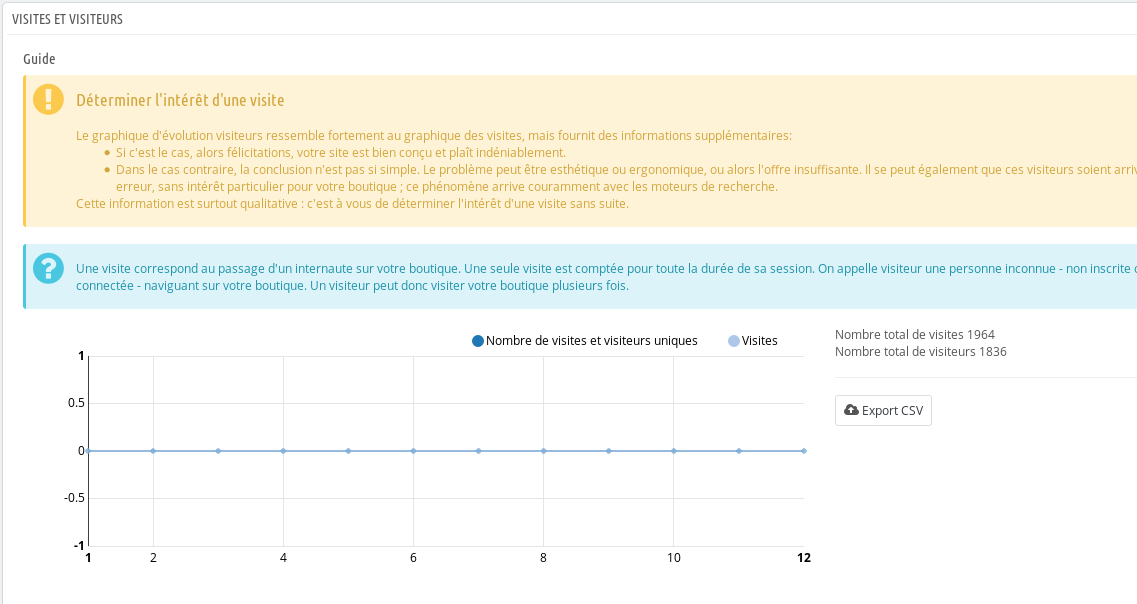
Task: Click 'Nombre total de visiteurs 1836' text
Action: [920, 352]
